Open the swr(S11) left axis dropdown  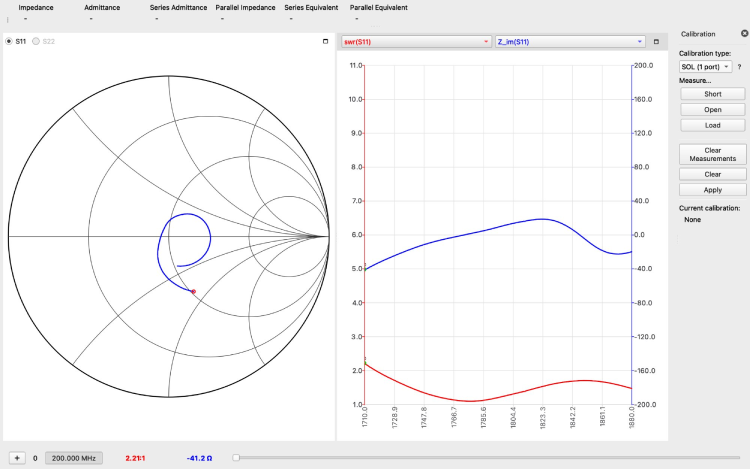(416, 42)
